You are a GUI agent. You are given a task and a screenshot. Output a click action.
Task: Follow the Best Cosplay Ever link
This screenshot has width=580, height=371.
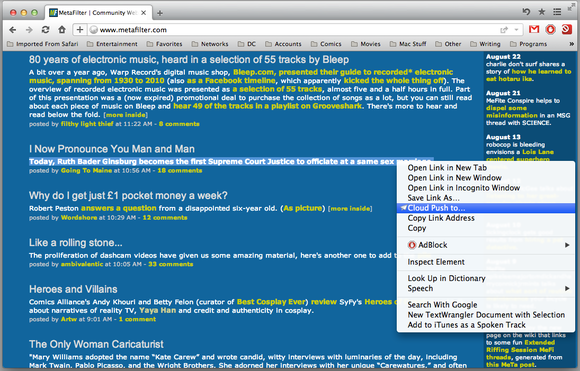272,302
